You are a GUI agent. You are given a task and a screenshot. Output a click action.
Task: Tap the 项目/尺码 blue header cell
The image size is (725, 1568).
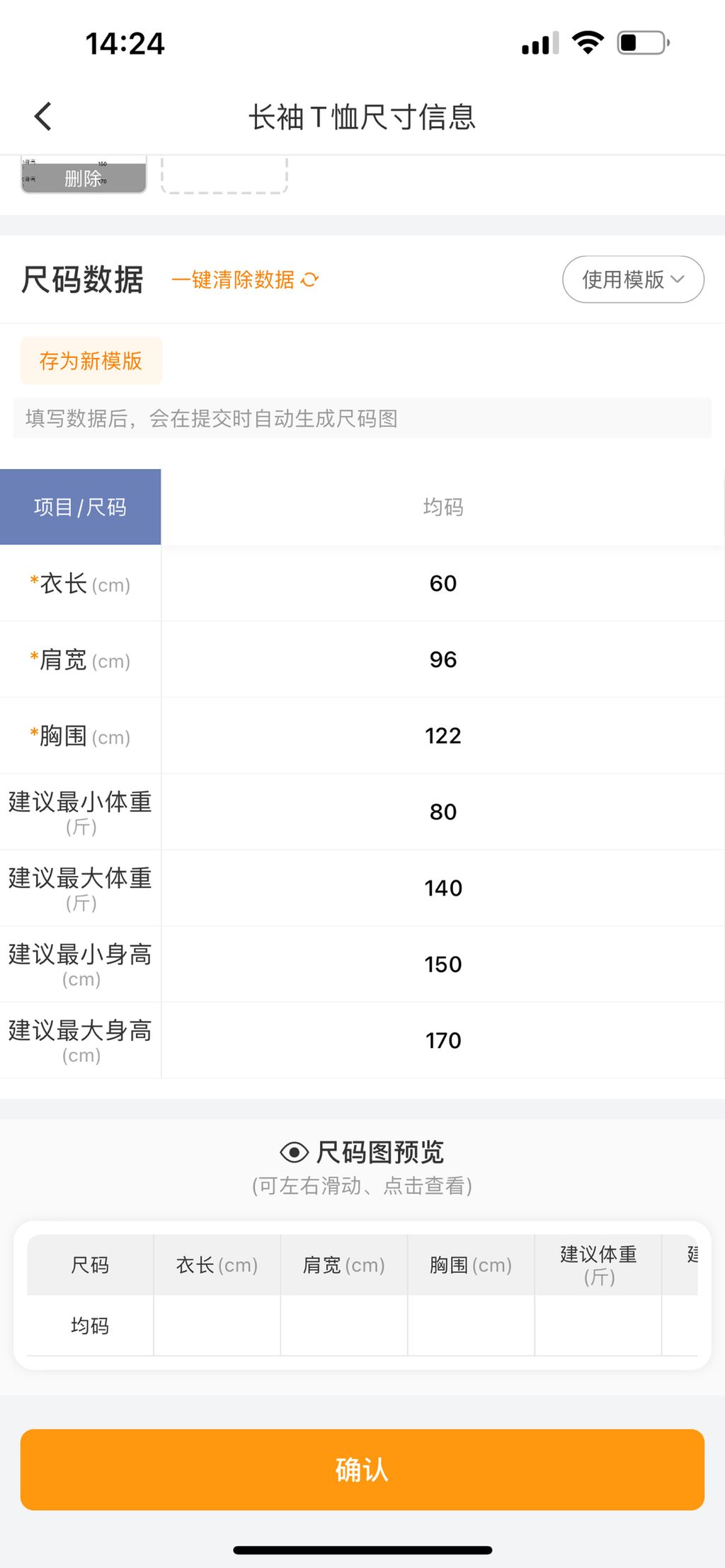point(81,507)
